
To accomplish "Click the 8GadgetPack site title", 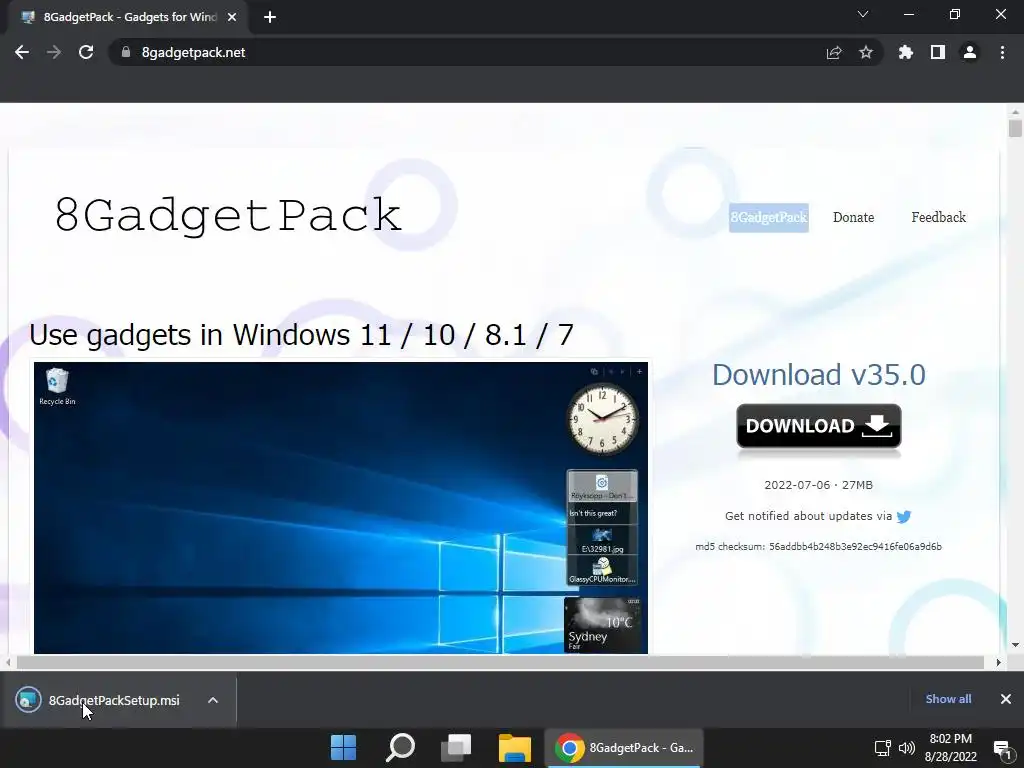I will (x=228, y=215).
